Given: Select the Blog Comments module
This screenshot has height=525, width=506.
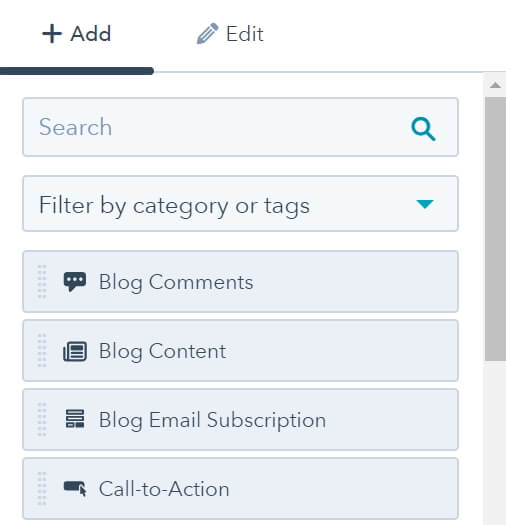Looking at the screenshot, I should (240, 282).
